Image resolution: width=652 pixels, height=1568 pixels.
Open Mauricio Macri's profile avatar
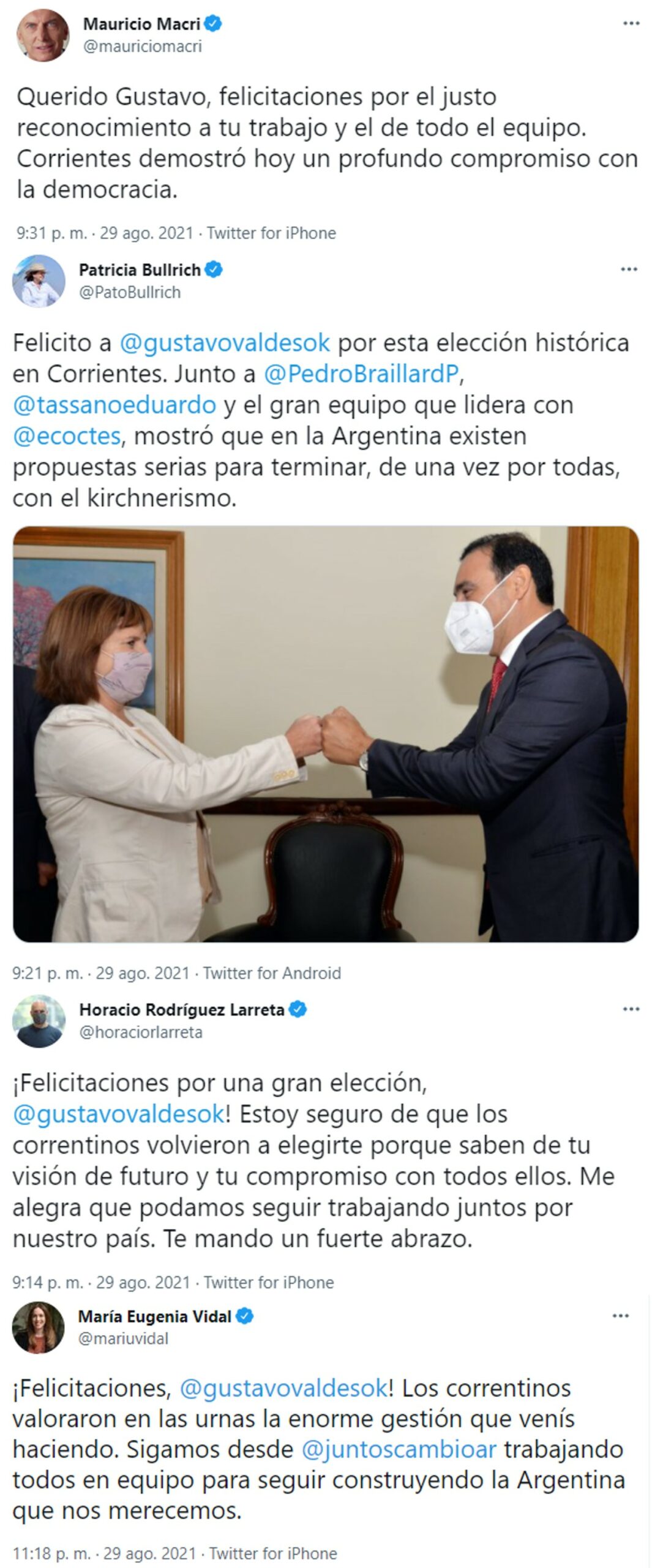pyautogui.click(x=43, y=35)
